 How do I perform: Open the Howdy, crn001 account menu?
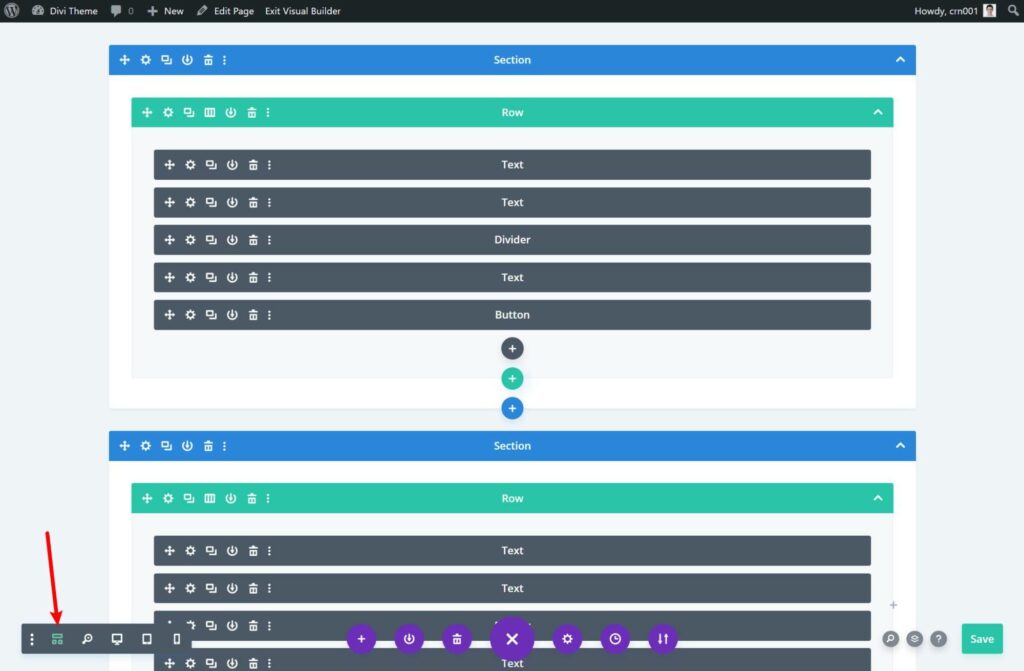(x=955, y=10)
